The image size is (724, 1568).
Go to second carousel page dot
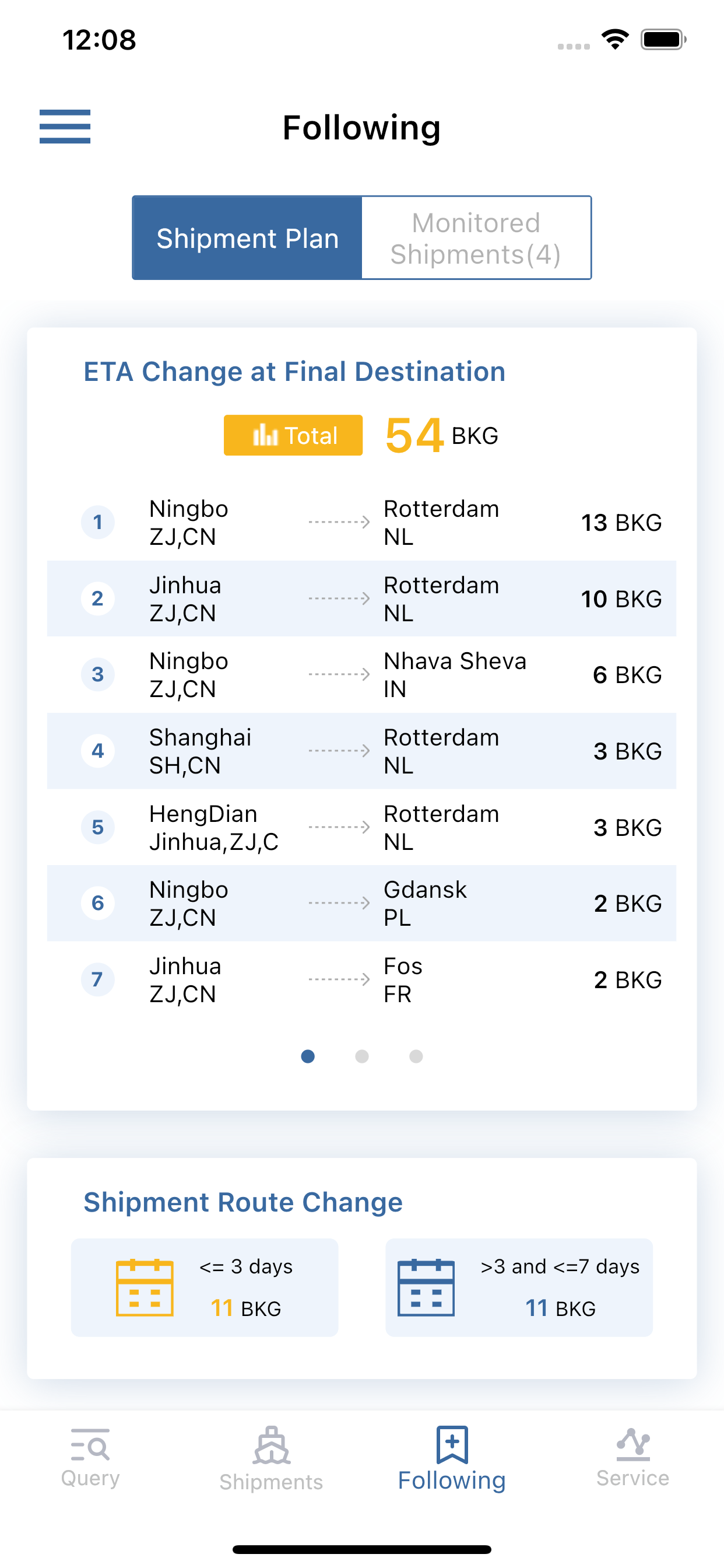(x=362, y=1056)
